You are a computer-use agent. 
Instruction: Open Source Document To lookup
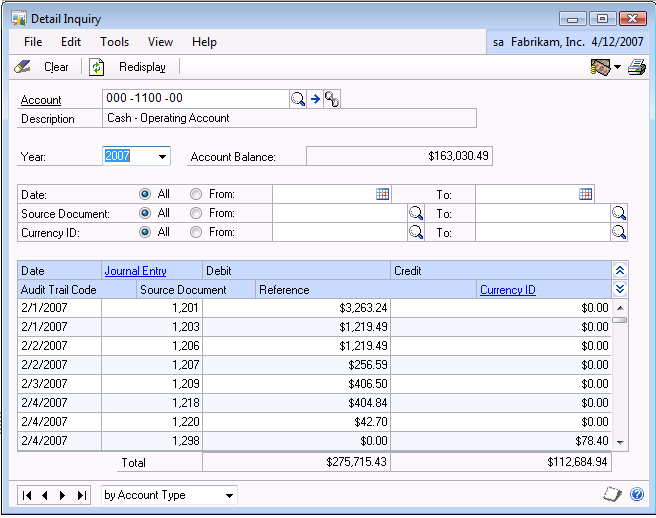pos(619,213)
